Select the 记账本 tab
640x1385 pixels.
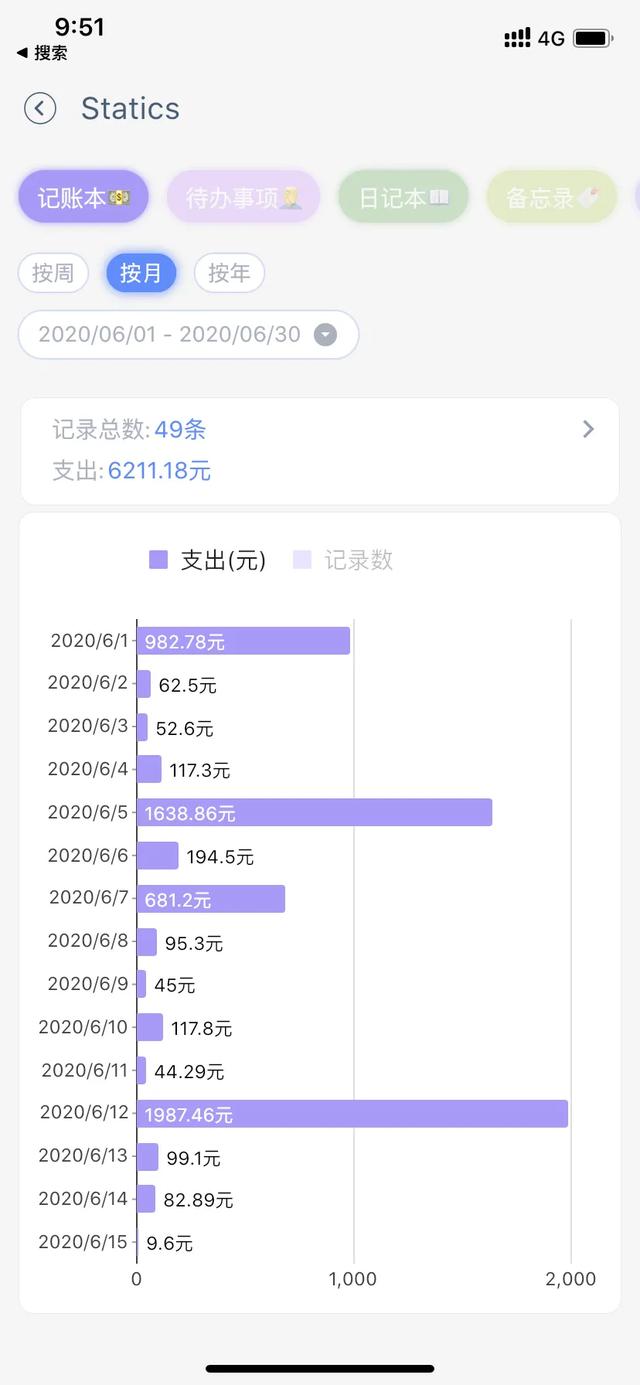point(82,196)
